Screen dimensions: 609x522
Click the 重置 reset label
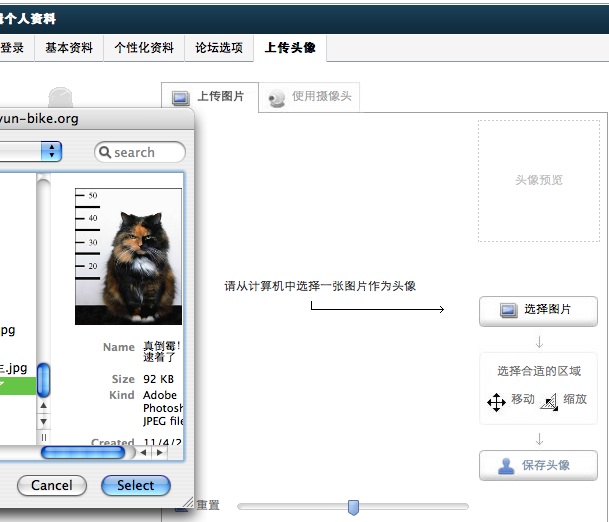click(208, 505)
